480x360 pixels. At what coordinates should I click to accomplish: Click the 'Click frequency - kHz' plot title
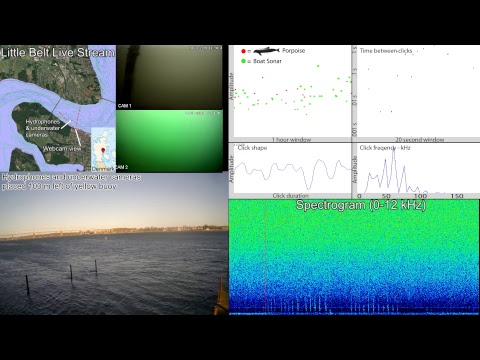[385, 148]
